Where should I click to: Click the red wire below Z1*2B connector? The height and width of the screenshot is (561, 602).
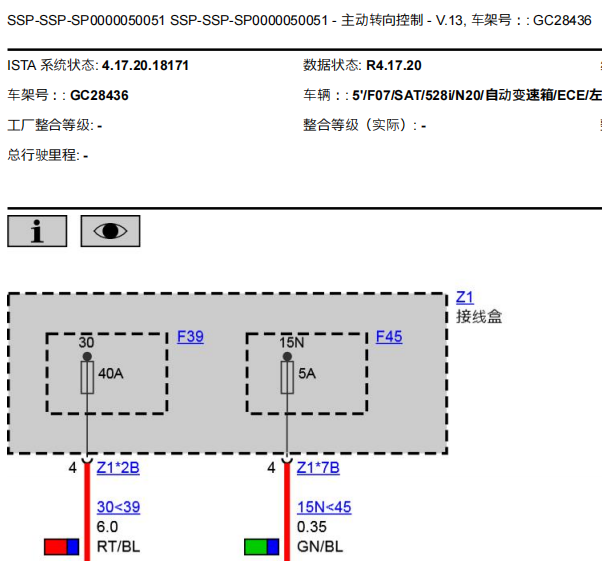87,511
